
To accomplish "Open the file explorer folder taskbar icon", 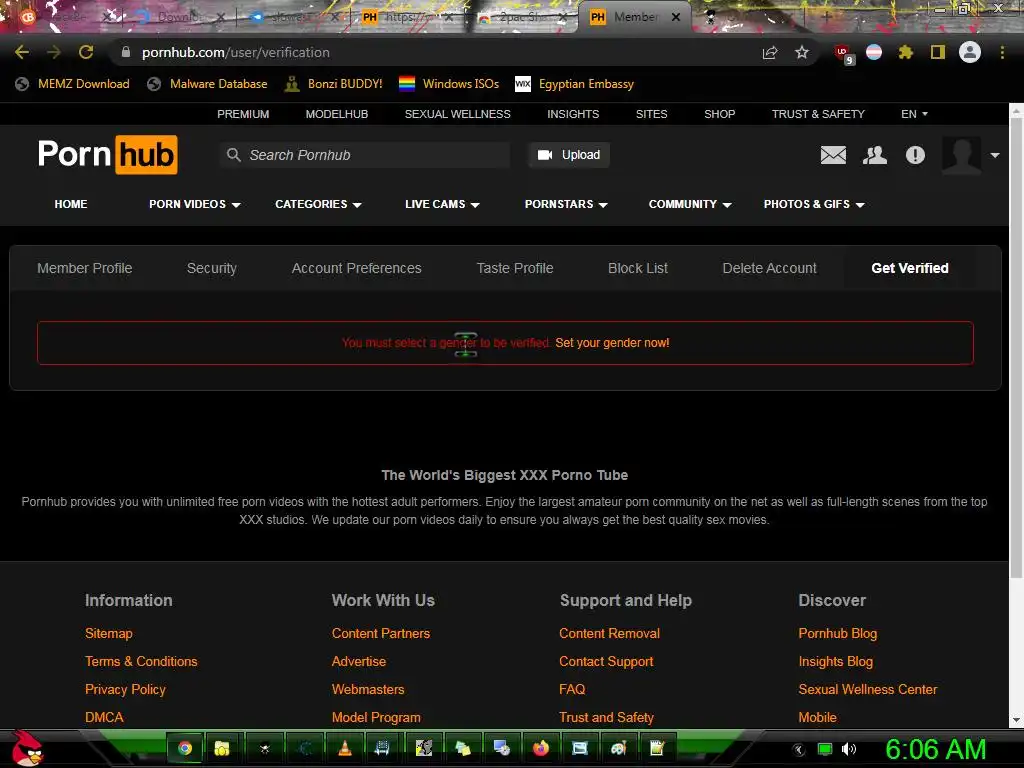I will pyautogui.click(x=222, y=748).
